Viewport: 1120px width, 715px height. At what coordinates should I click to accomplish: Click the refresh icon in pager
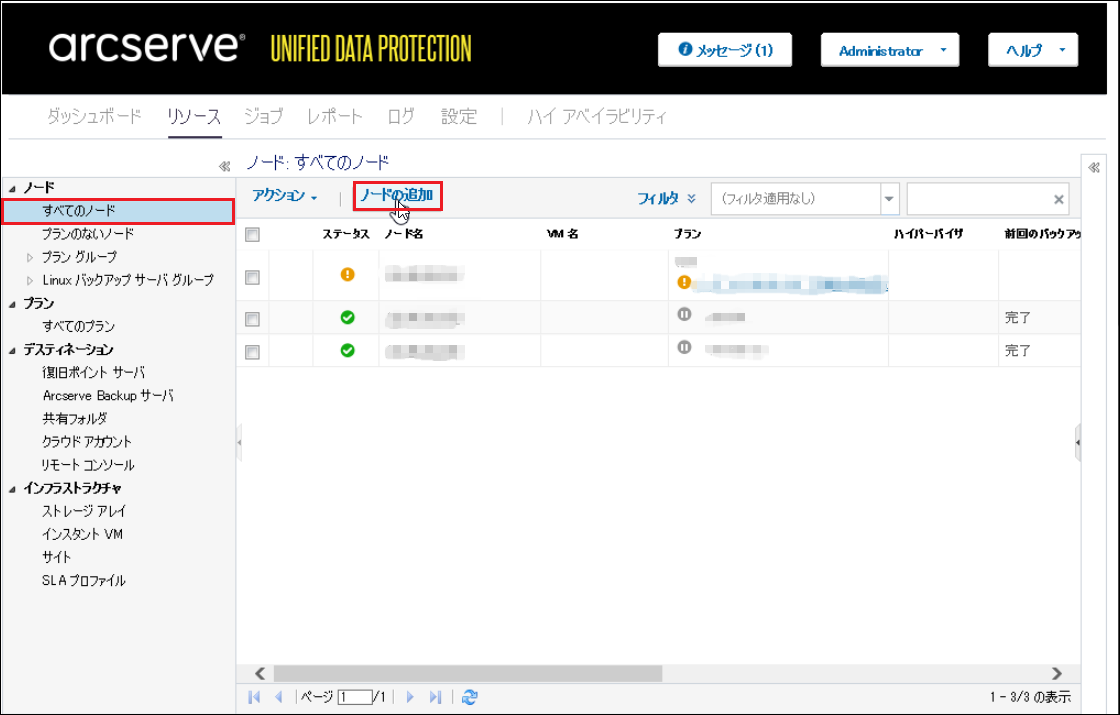(469, 697)
